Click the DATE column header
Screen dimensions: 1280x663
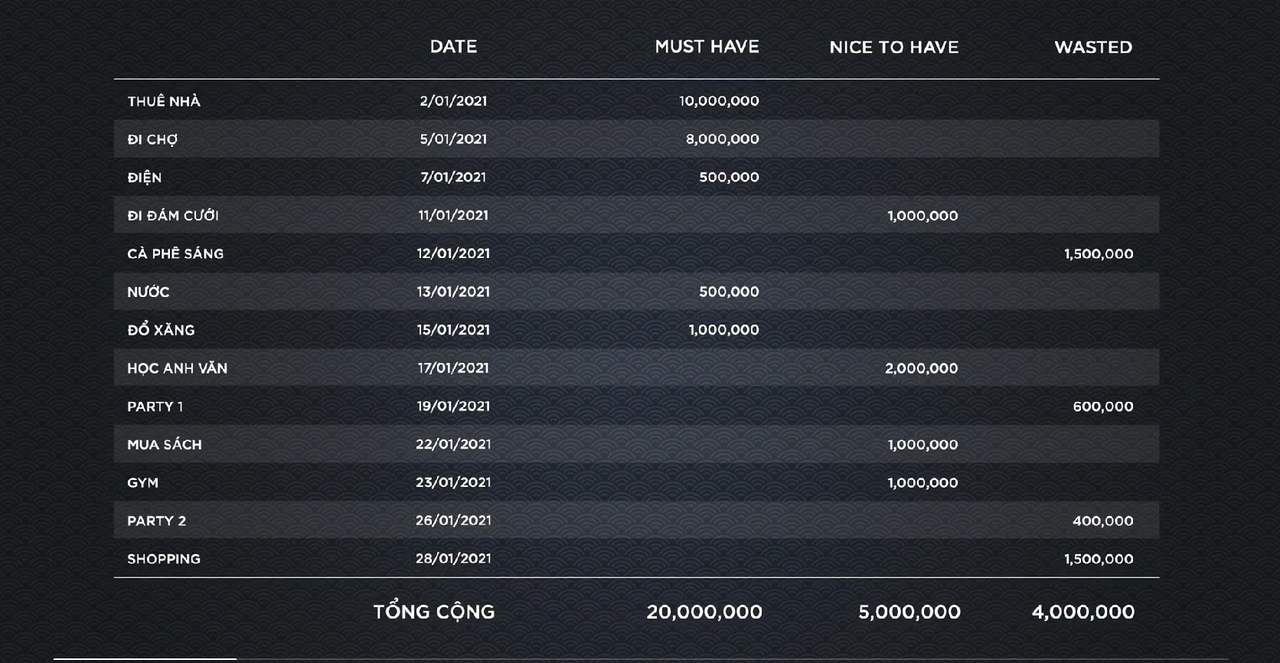(453, 47)
